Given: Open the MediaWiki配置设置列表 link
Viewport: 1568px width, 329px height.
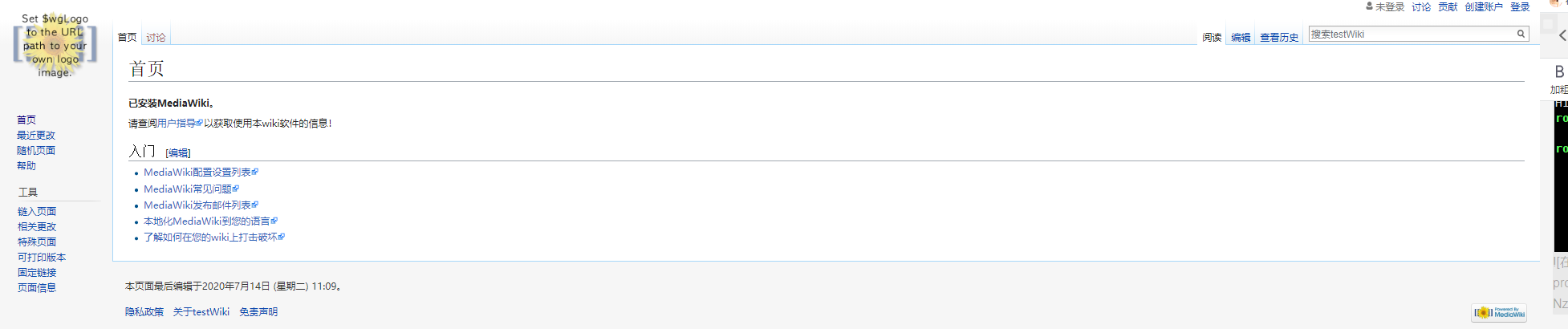Looking at the screenshot, I should [x=197, y=173].
